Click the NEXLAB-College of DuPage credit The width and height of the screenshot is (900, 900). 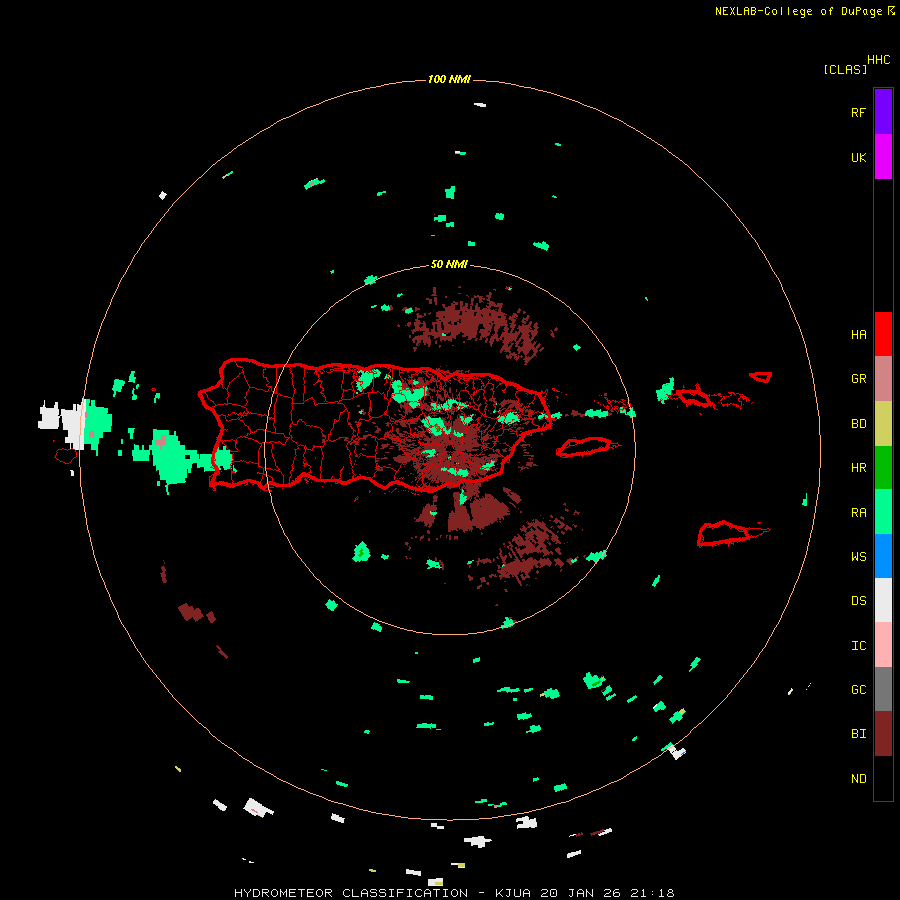tap(798, 11)
